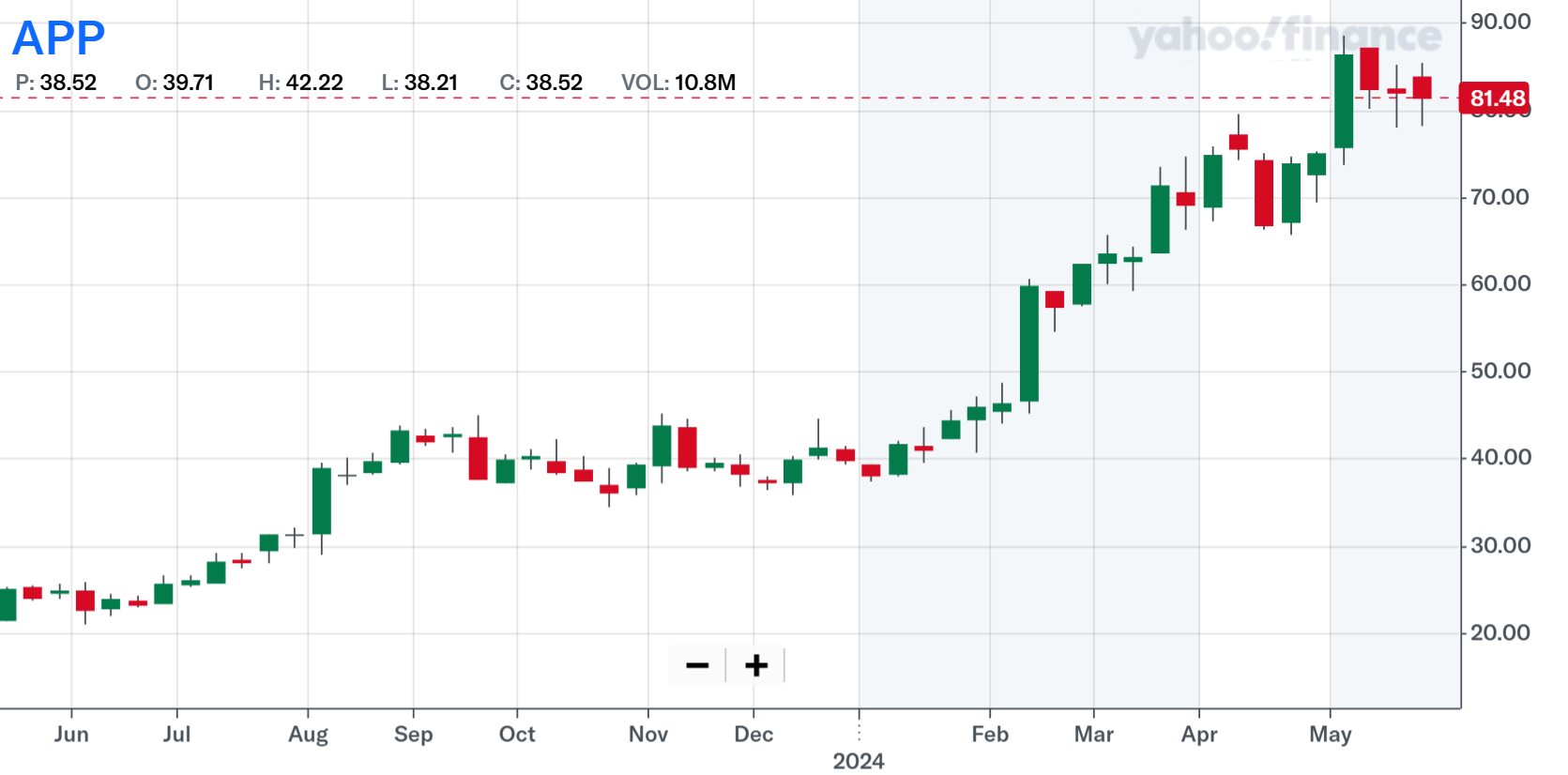Click the minus zoom out button

[697, 666]
